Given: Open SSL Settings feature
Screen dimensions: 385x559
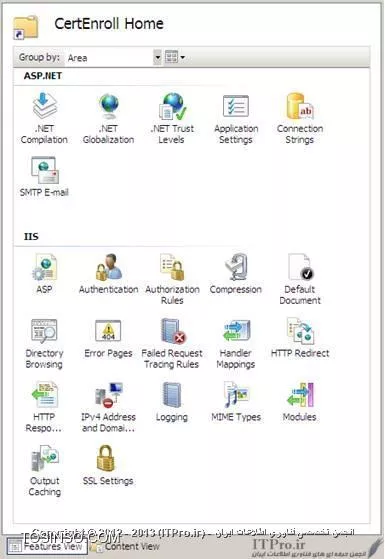Looking at the screenshot, I should (108, 465).
